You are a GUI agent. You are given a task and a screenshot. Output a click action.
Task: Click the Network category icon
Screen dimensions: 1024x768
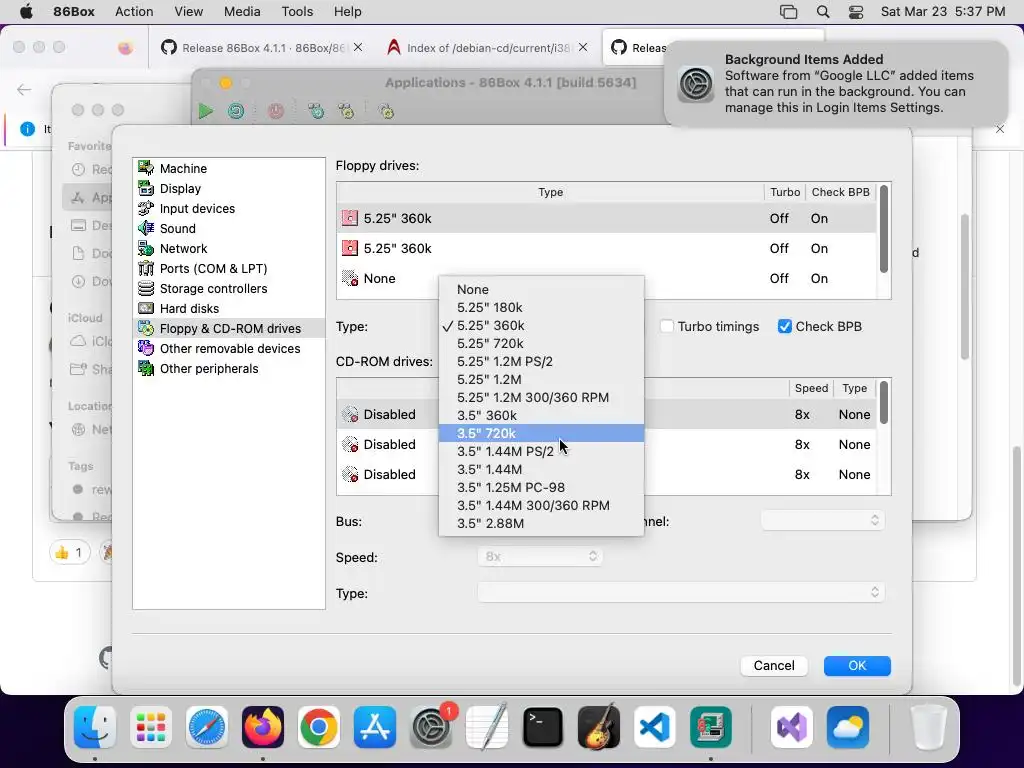tap(146, 249)
